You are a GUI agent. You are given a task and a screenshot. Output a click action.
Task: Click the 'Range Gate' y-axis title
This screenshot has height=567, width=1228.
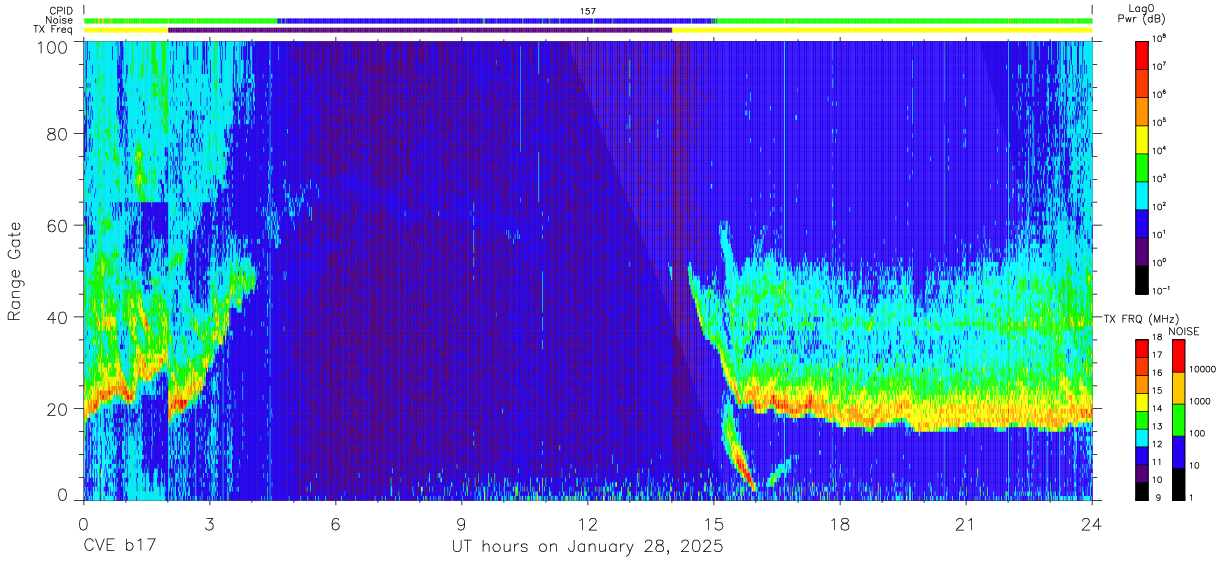click(15, 272)
